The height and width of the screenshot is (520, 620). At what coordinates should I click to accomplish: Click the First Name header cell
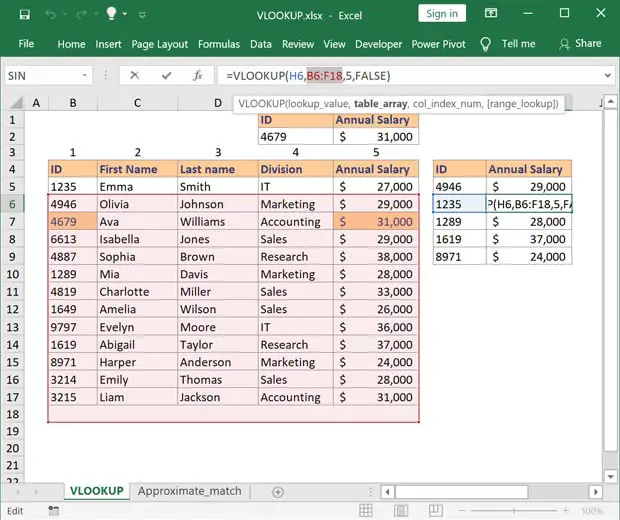(137, 169)
